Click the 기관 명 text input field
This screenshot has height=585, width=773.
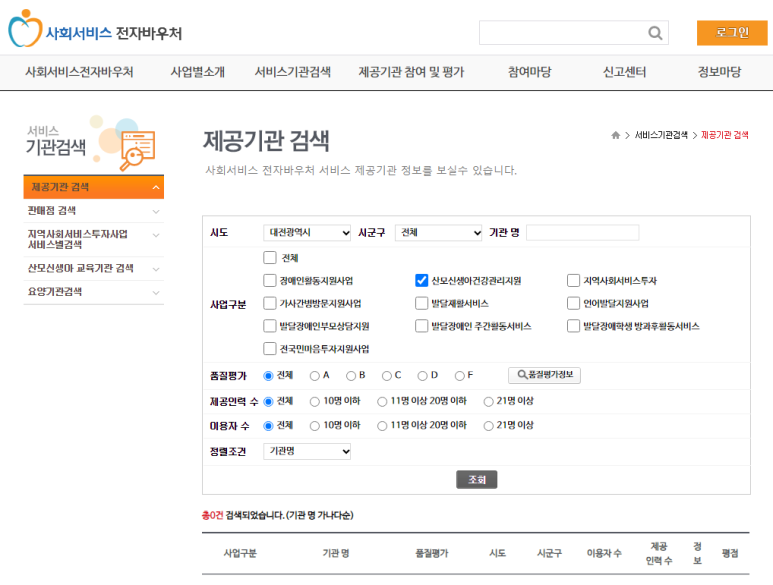[x=583, y=233]
